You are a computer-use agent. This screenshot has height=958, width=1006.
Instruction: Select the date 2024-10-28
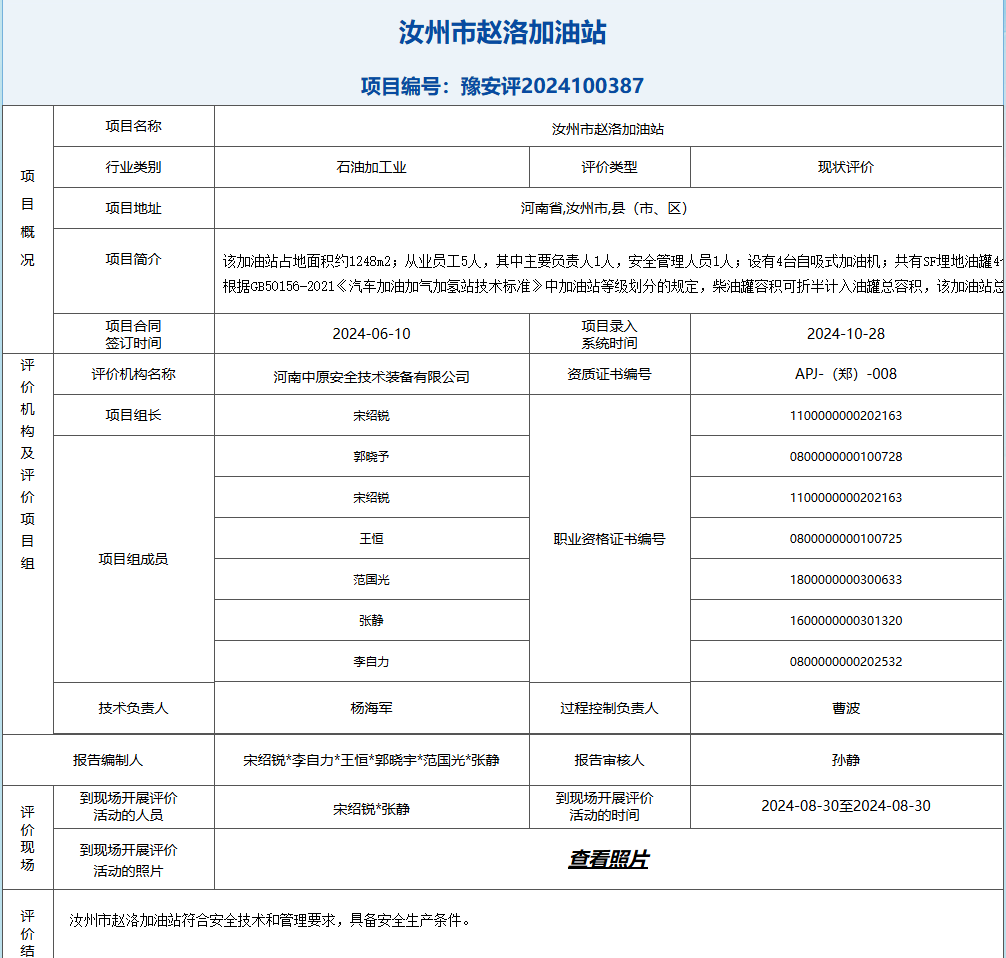[x=846, y=334]
